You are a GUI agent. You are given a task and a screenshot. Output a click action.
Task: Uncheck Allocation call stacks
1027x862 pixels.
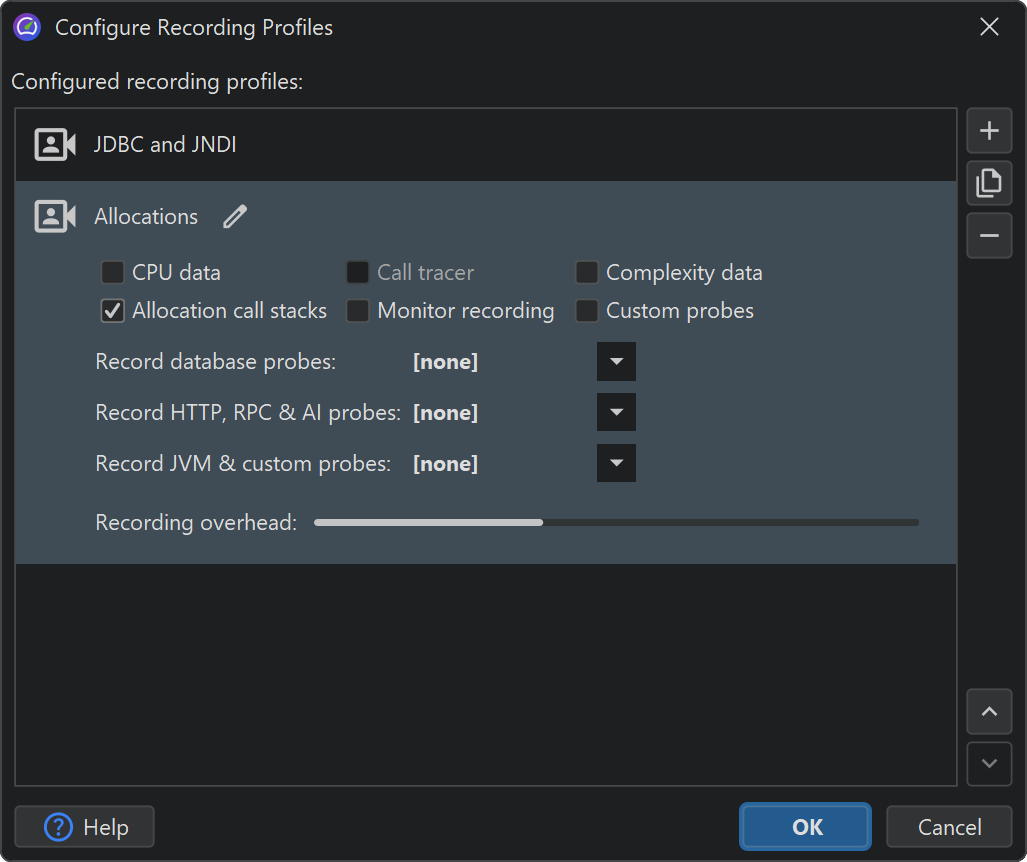coord(113,311)
